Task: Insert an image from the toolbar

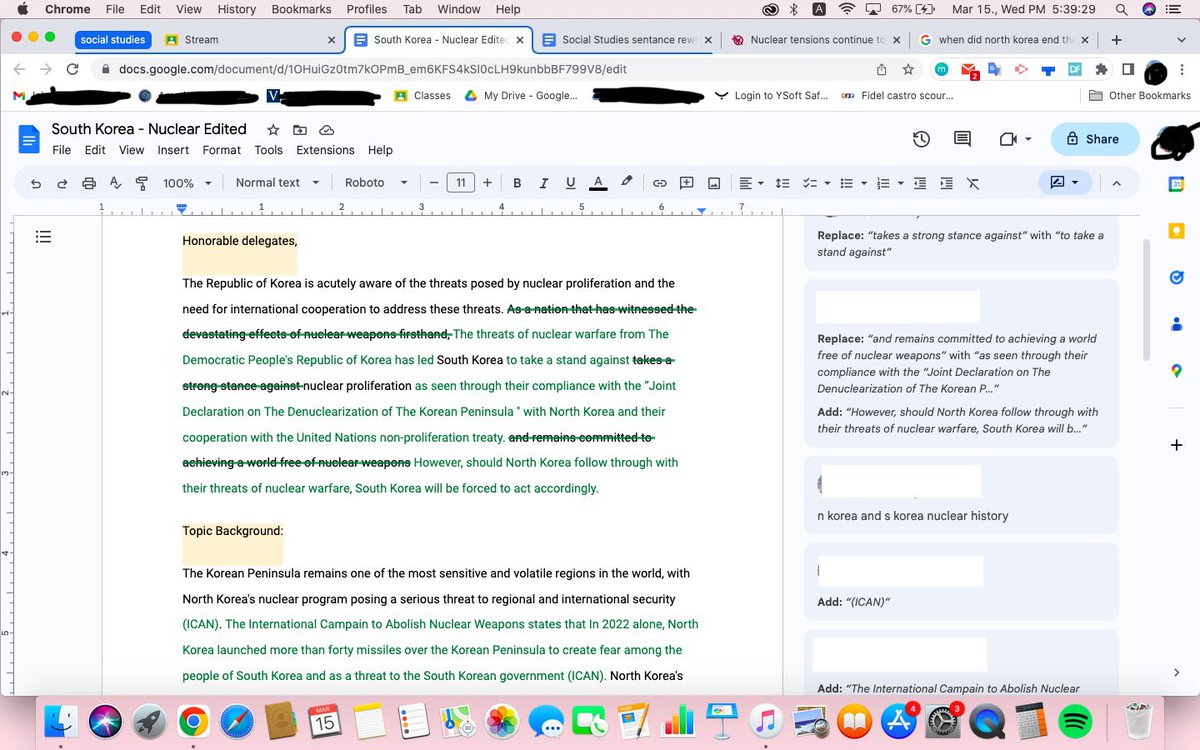Action: pyautogui.click(x=714, y=183)
